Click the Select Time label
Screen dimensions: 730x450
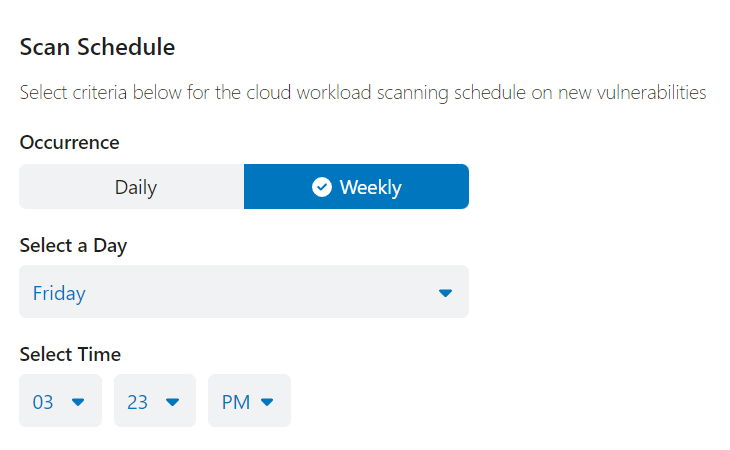[70, 354]
